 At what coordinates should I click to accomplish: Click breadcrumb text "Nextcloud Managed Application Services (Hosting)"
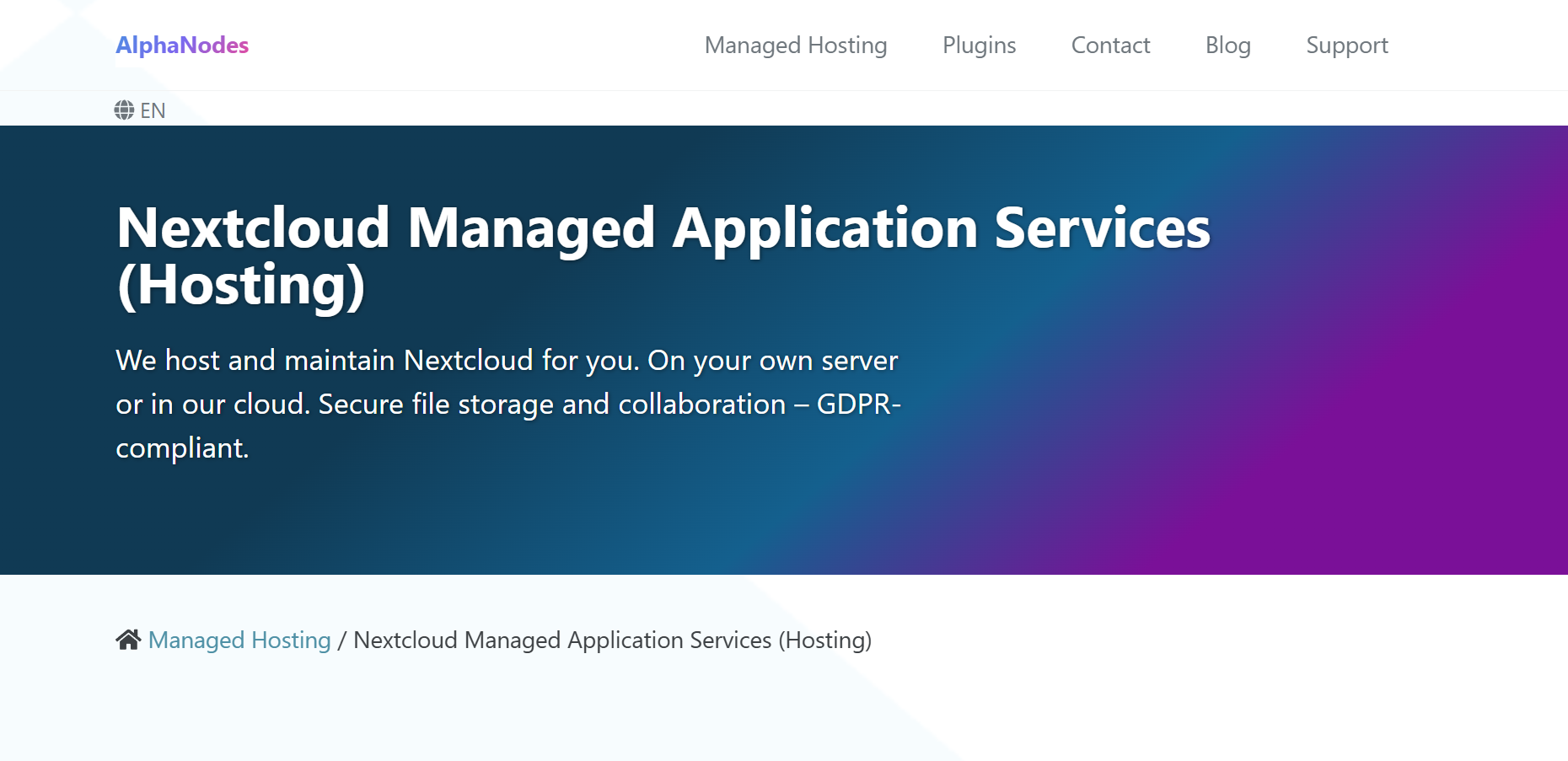pyautogui.click(x=613, y=640)
